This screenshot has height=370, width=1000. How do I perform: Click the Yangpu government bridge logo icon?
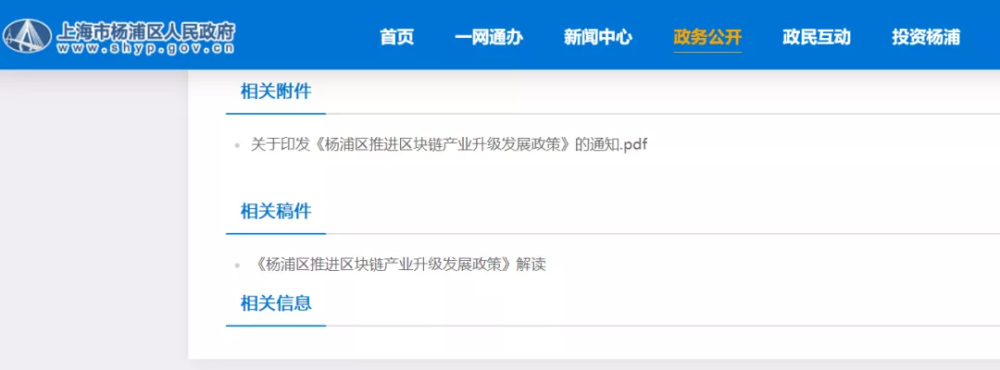pos(27,36)
